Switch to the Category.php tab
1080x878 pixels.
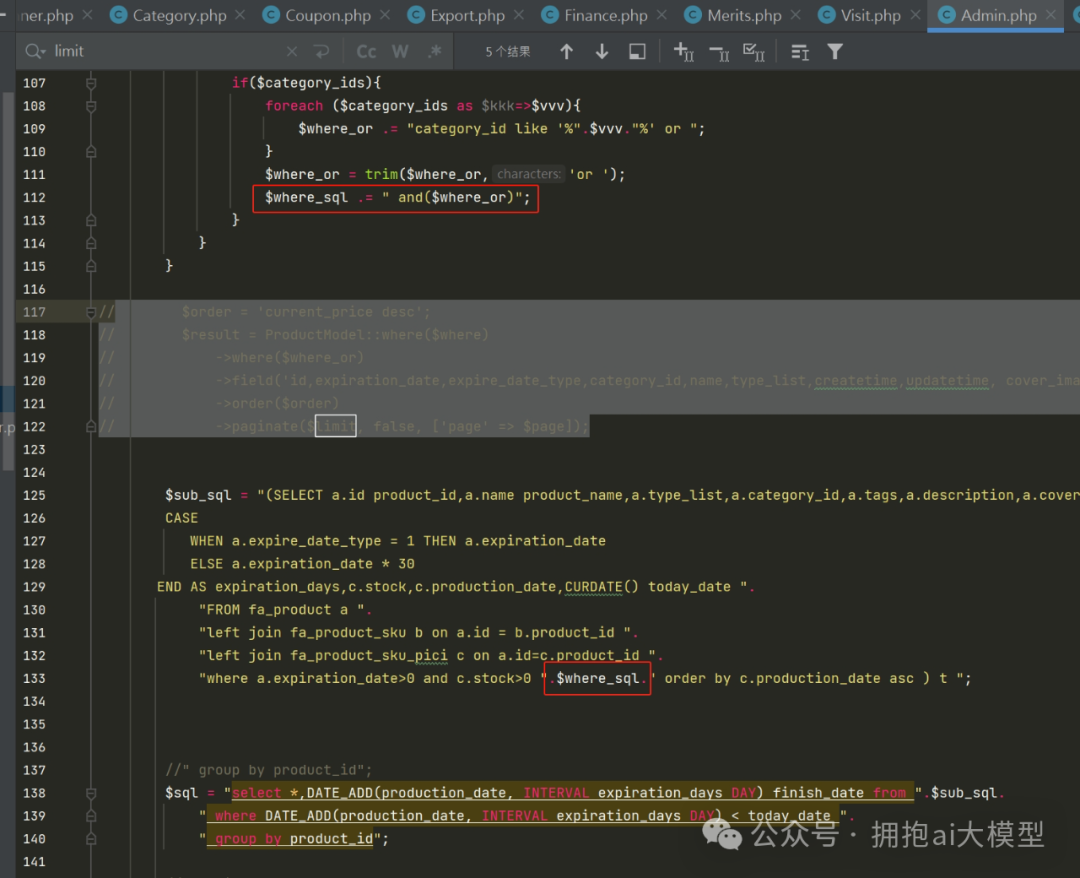click(x=179, y=15)
